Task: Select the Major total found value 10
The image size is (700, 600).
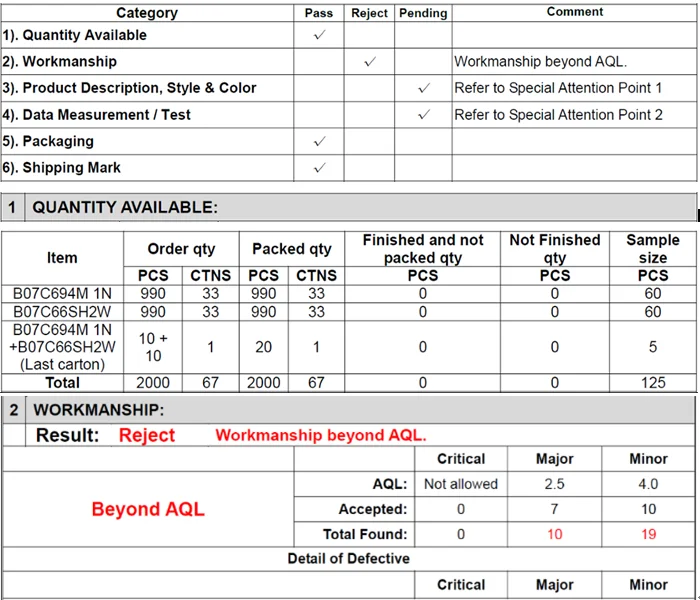Action: pyautogui.click(x=554, y=534)
